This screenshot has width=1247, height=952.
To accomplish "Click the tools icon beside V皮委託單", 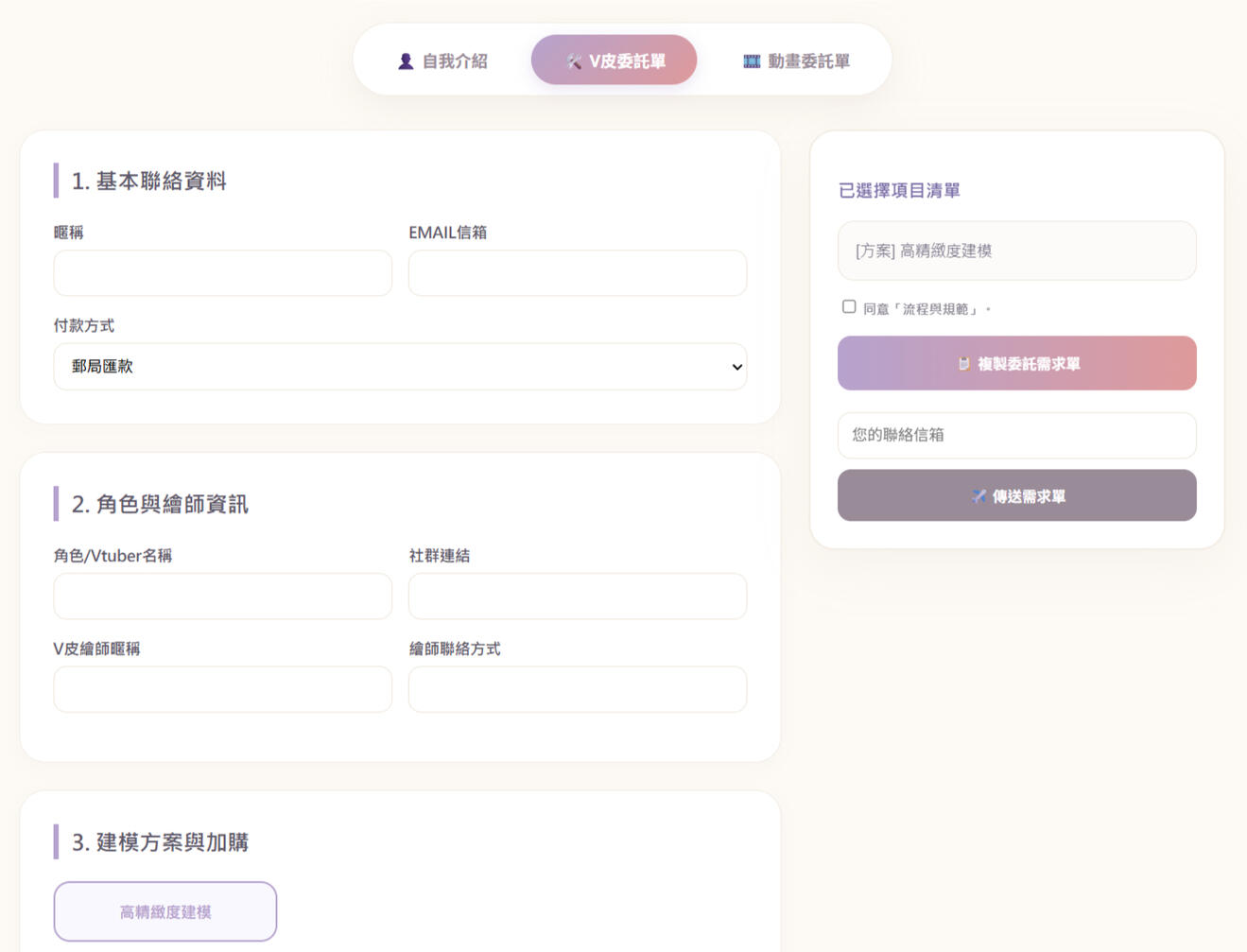I will pyautogui.click(x=574, y=61).
